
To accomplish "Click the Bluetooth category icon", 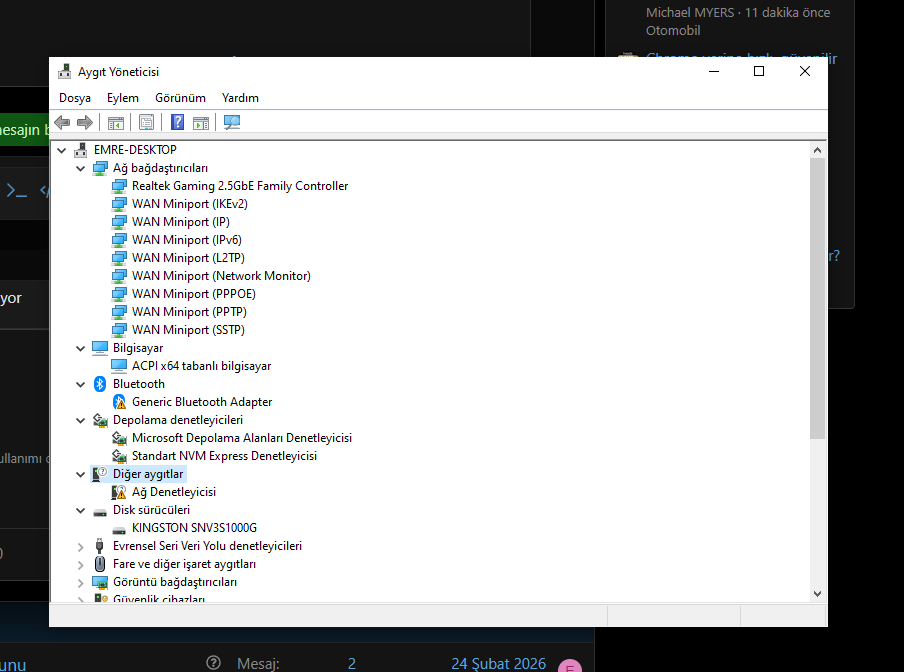I will click(100, 384).
